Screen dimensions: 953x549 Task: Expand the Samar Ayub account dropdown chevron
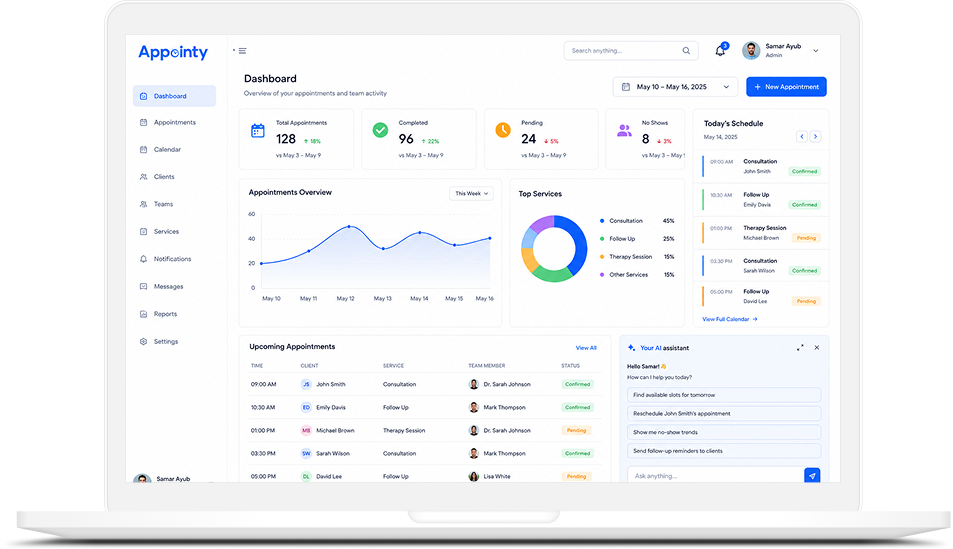point(816,51)
